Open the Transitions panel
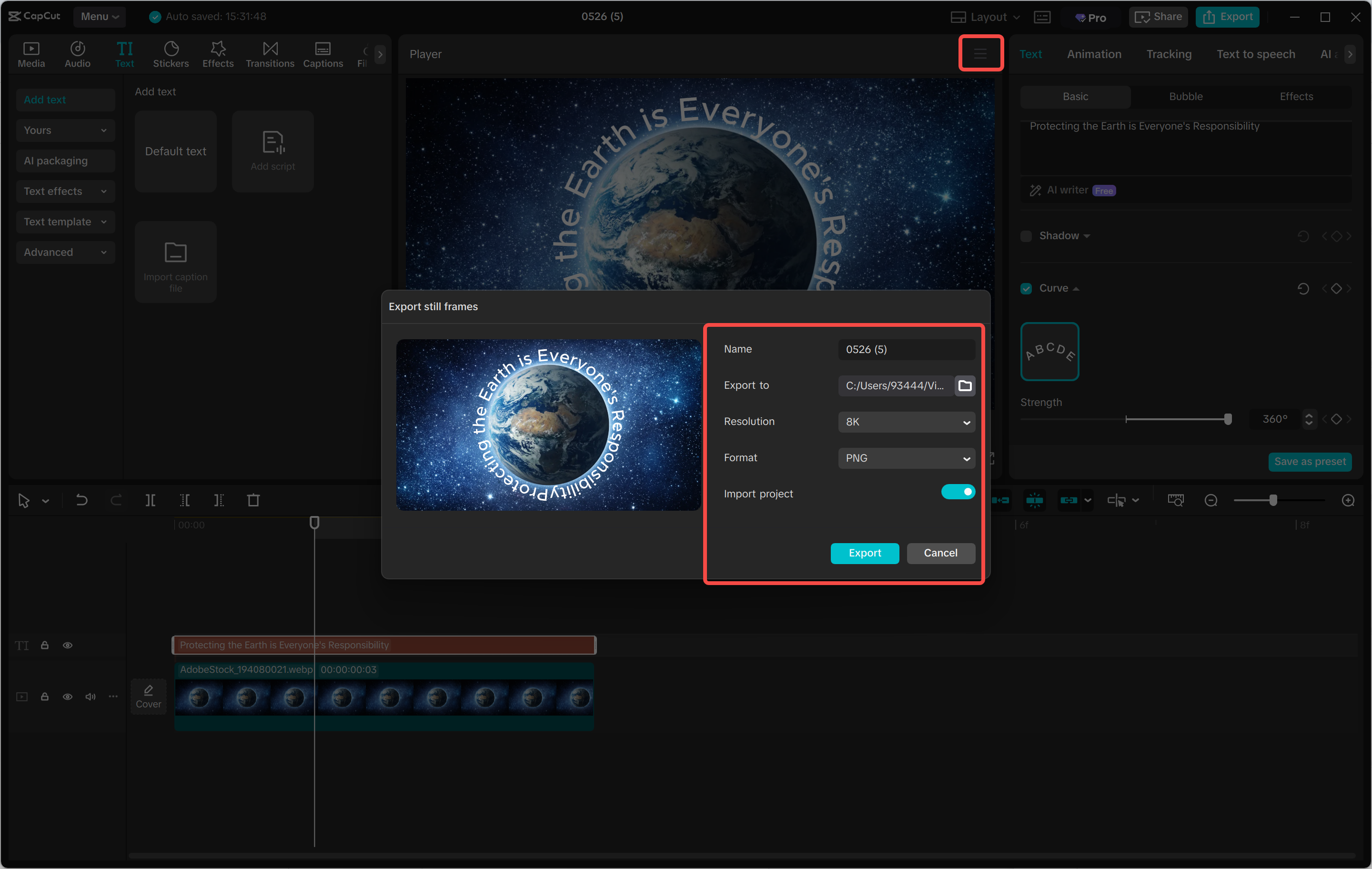 tap(270, 53)
